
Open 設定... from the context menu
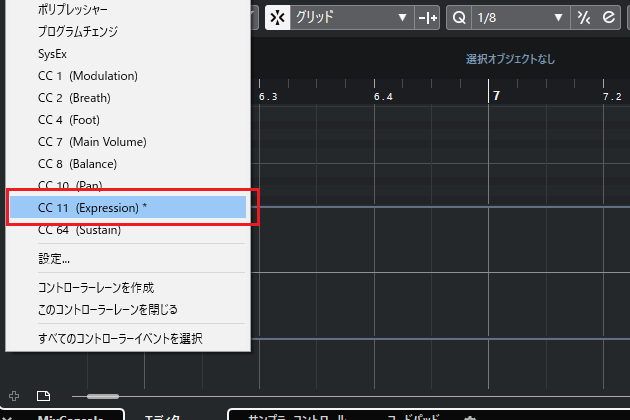point(54,258)
